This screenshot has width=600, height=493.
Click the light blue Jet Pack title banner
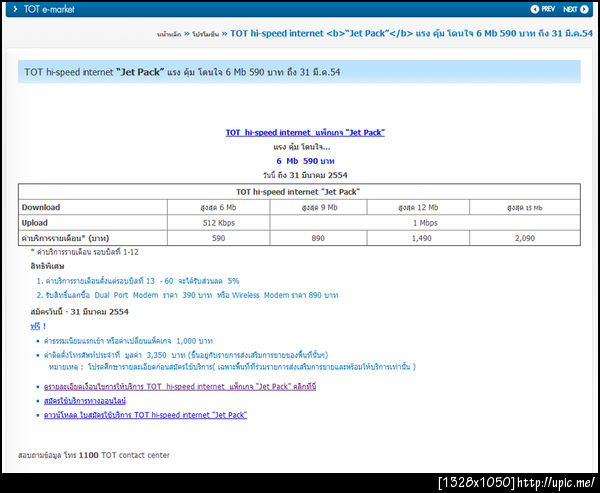(299, 72)
